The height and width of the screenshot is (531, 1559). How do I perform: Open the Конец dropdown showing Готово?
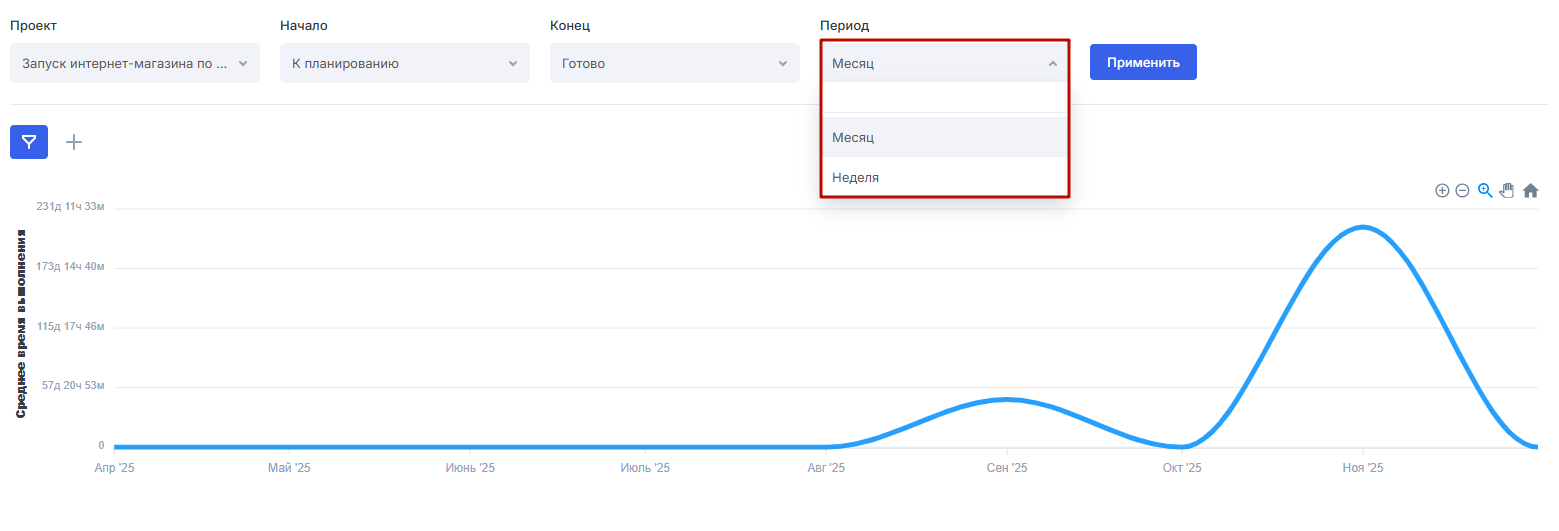(x=675, y=63)
